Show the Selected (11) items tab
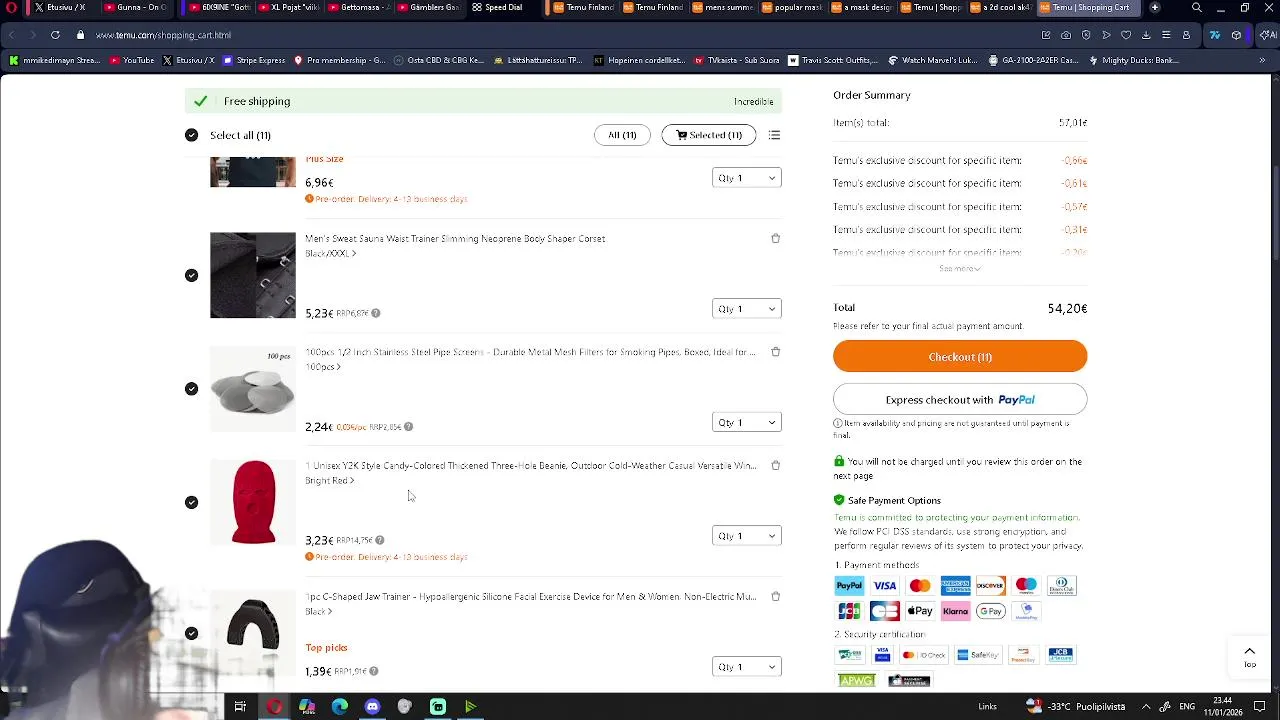This screenshot has height=720, width=1280. tap(708, 135)
